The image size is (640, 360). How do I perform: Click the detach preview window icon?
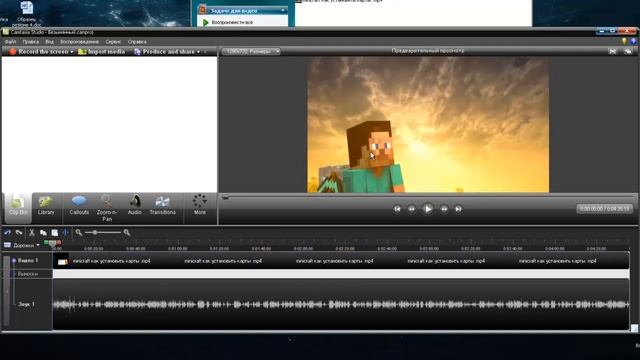coord(628,51)
